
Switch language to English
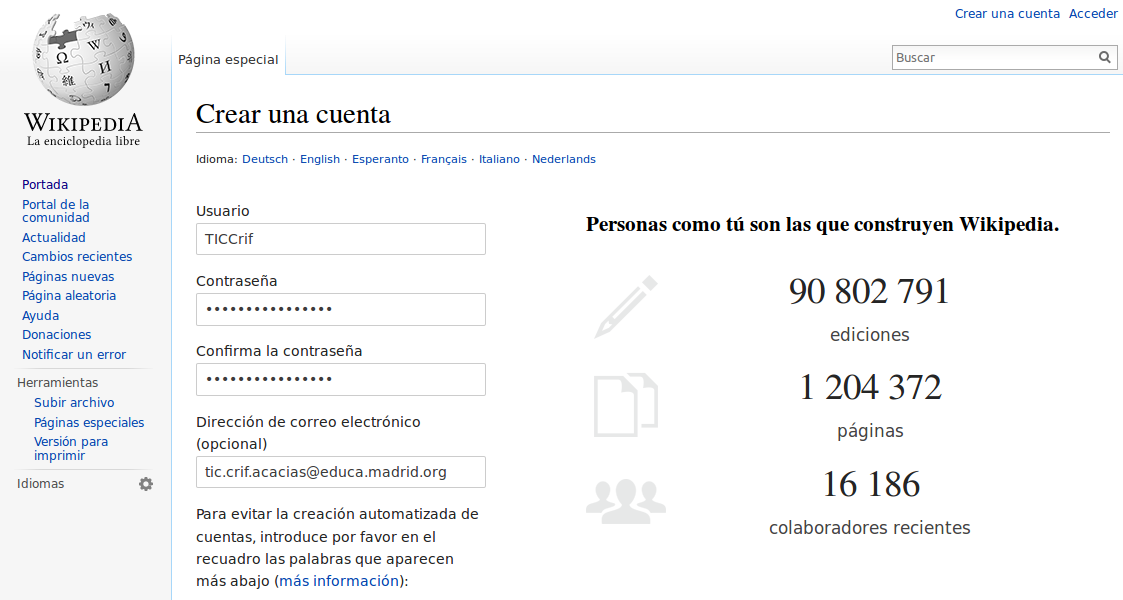point(320,159)
